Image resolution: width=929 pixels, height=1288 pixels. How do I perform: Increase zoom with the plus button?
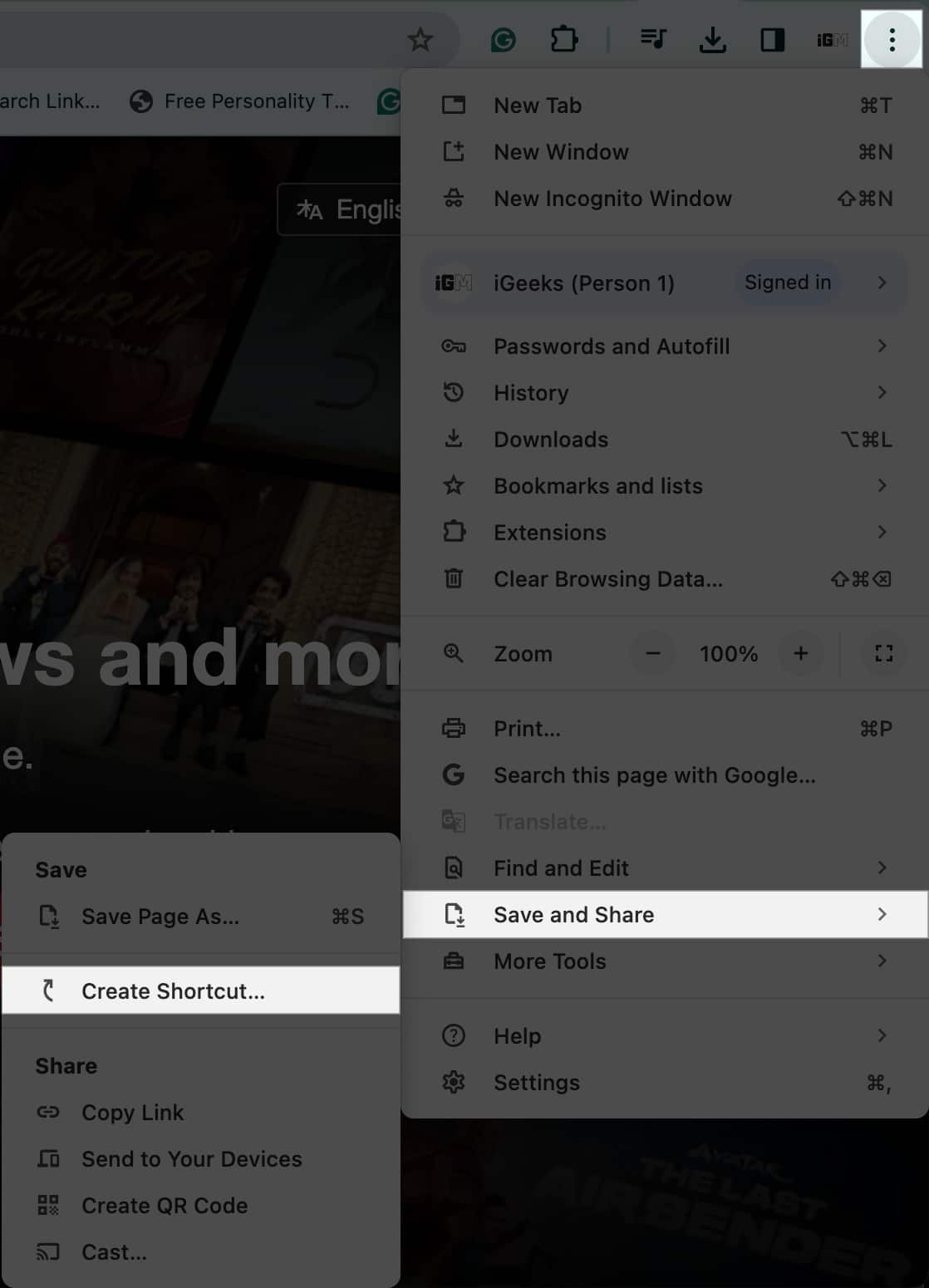click(x=800, y=654)
